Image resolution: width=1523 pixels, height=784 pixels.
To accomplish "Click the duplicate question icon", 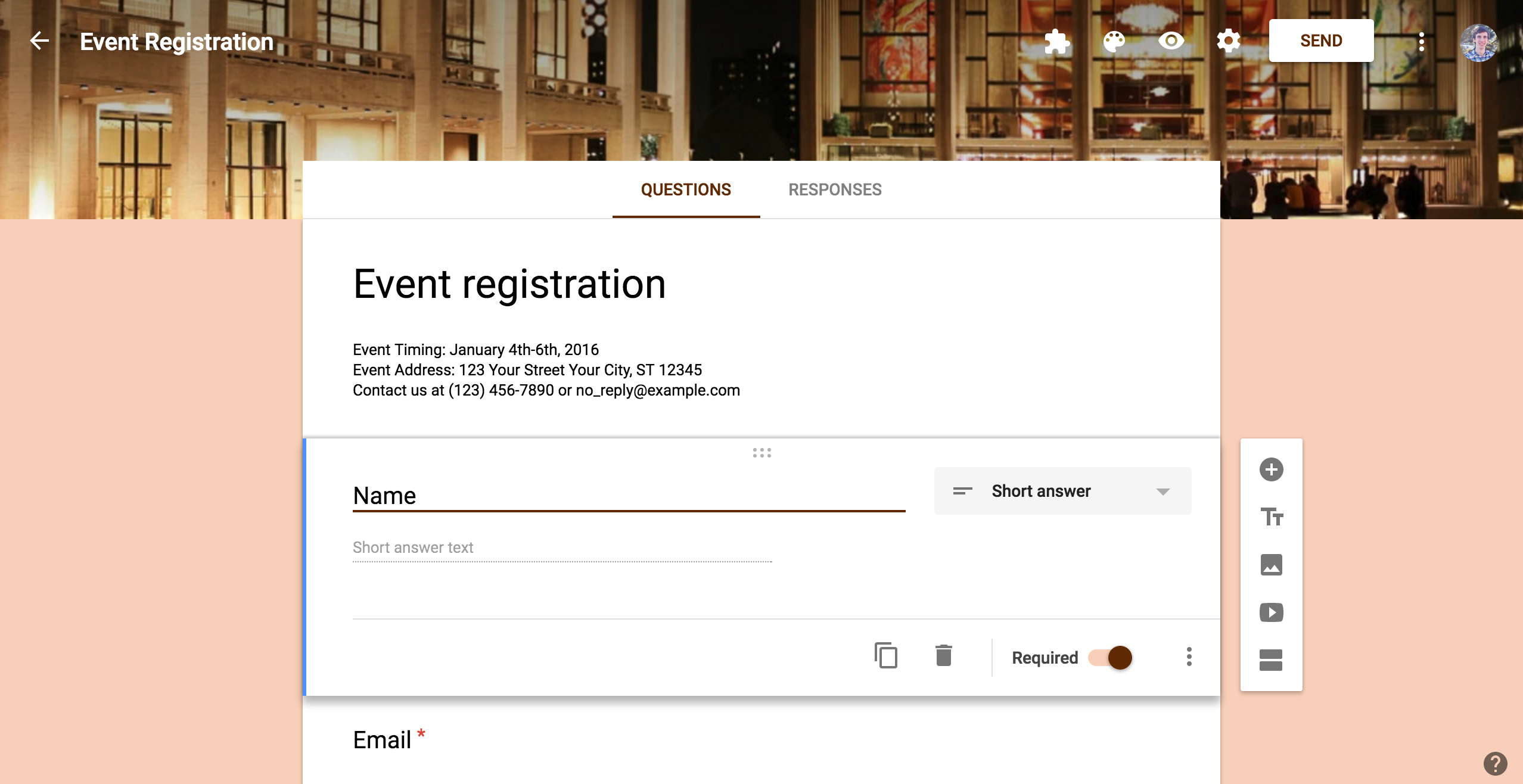I will pyautogui.click(x=885, y=656).
